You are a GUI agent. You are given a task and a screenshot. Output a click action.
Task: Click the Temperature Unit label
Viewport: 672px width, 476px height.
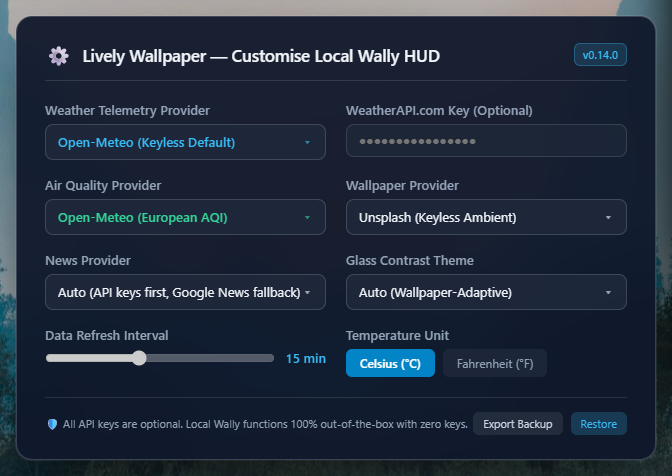[x=397, y=335]
